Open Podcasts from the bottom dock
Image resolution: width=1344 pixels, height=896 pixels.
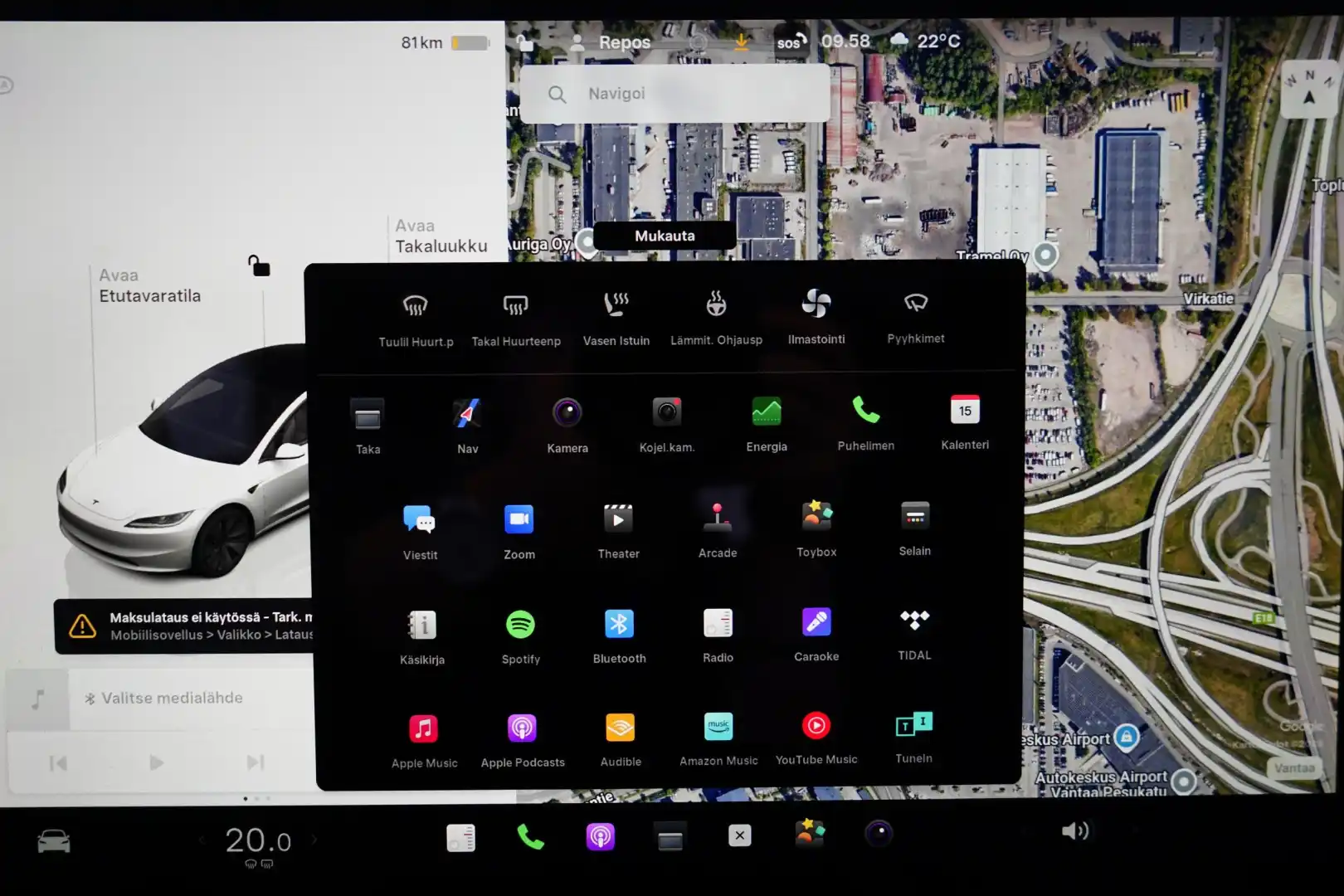(x=601, y=836)
